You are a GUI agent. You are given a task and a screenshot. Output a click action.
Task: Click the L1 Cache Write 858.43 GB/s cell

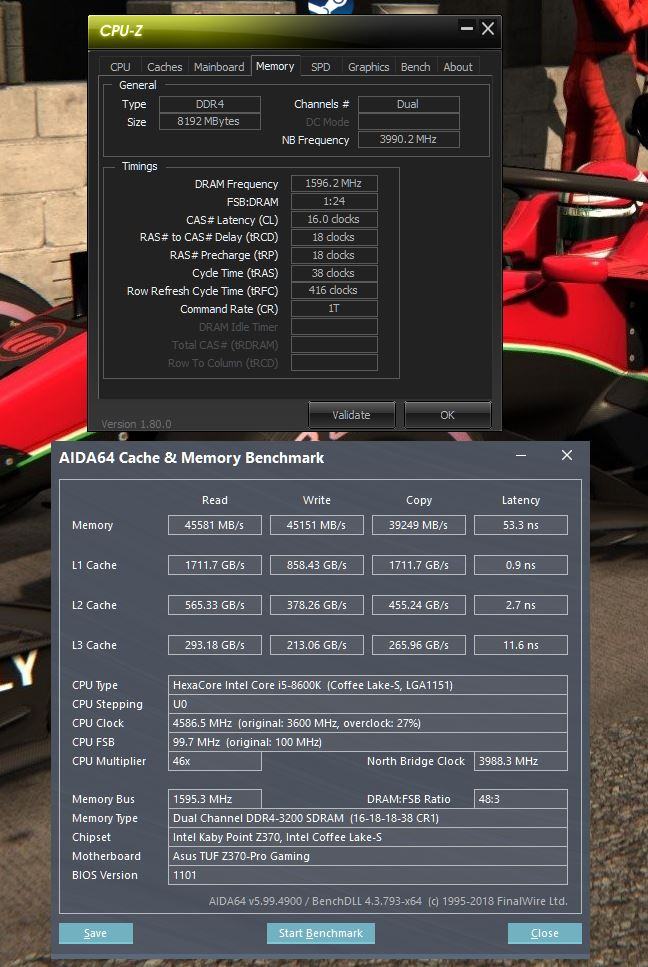click(x=317, y=565)
